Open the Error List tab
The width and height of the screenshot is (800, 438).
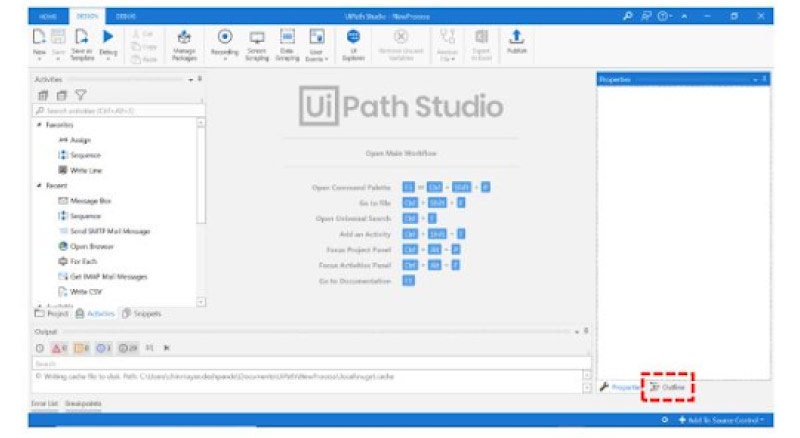tap(44, 404)
